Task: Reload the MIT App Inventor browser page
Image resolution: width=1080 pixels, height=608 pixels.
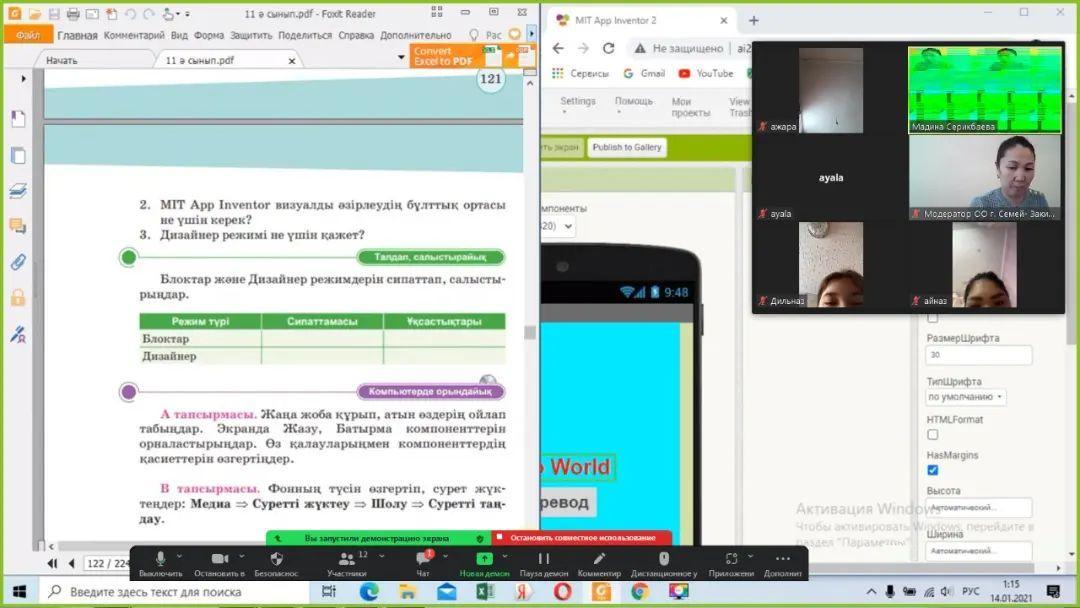Action: point(608,48)
